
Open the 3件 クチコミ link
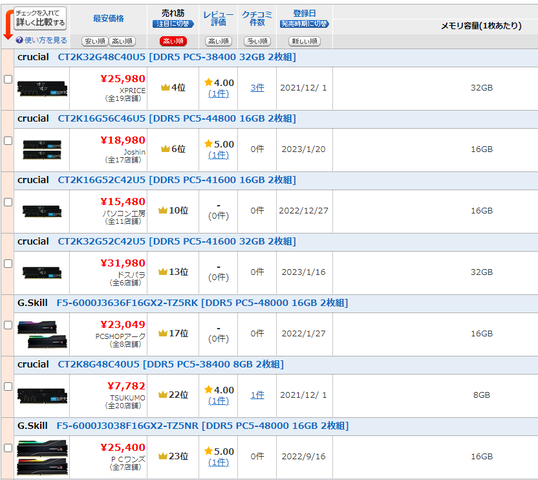click(x=257, y=88)
